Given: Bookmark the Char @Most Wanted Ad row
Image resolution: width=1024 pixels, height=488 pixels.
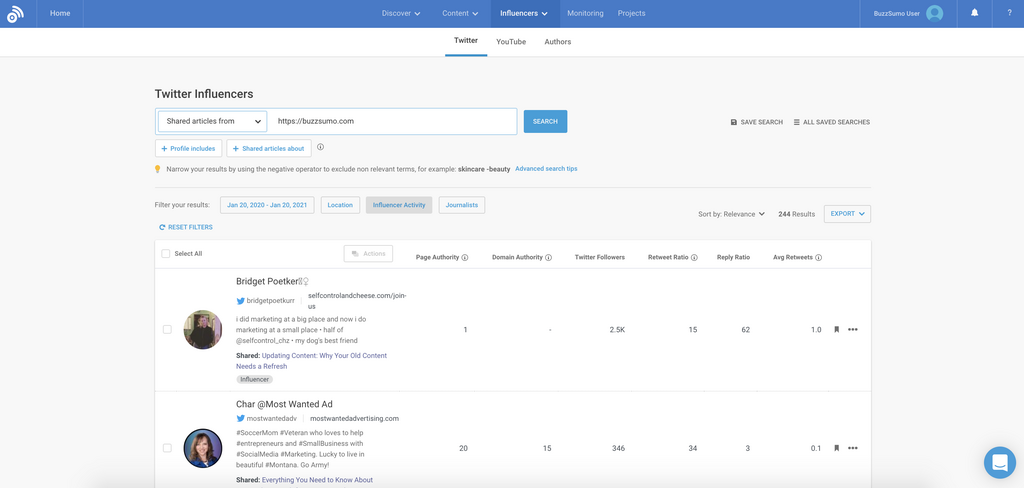Looking at the screenshot, I should 836,448.
